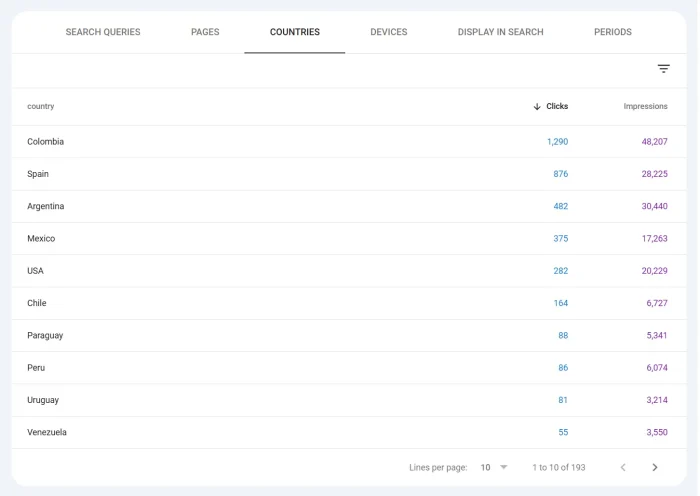This screenshot has height=496, width=700.
Task: Click Uruguay clicks value 81
Action: coord(563,400)
